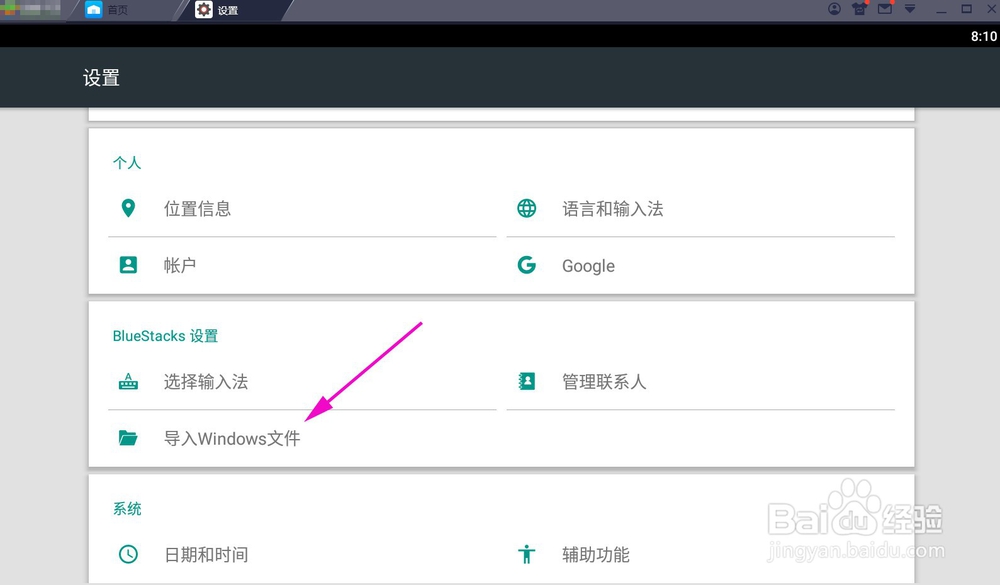Click the keyboard icon beside 选择输入法

[x=128, y=381]
